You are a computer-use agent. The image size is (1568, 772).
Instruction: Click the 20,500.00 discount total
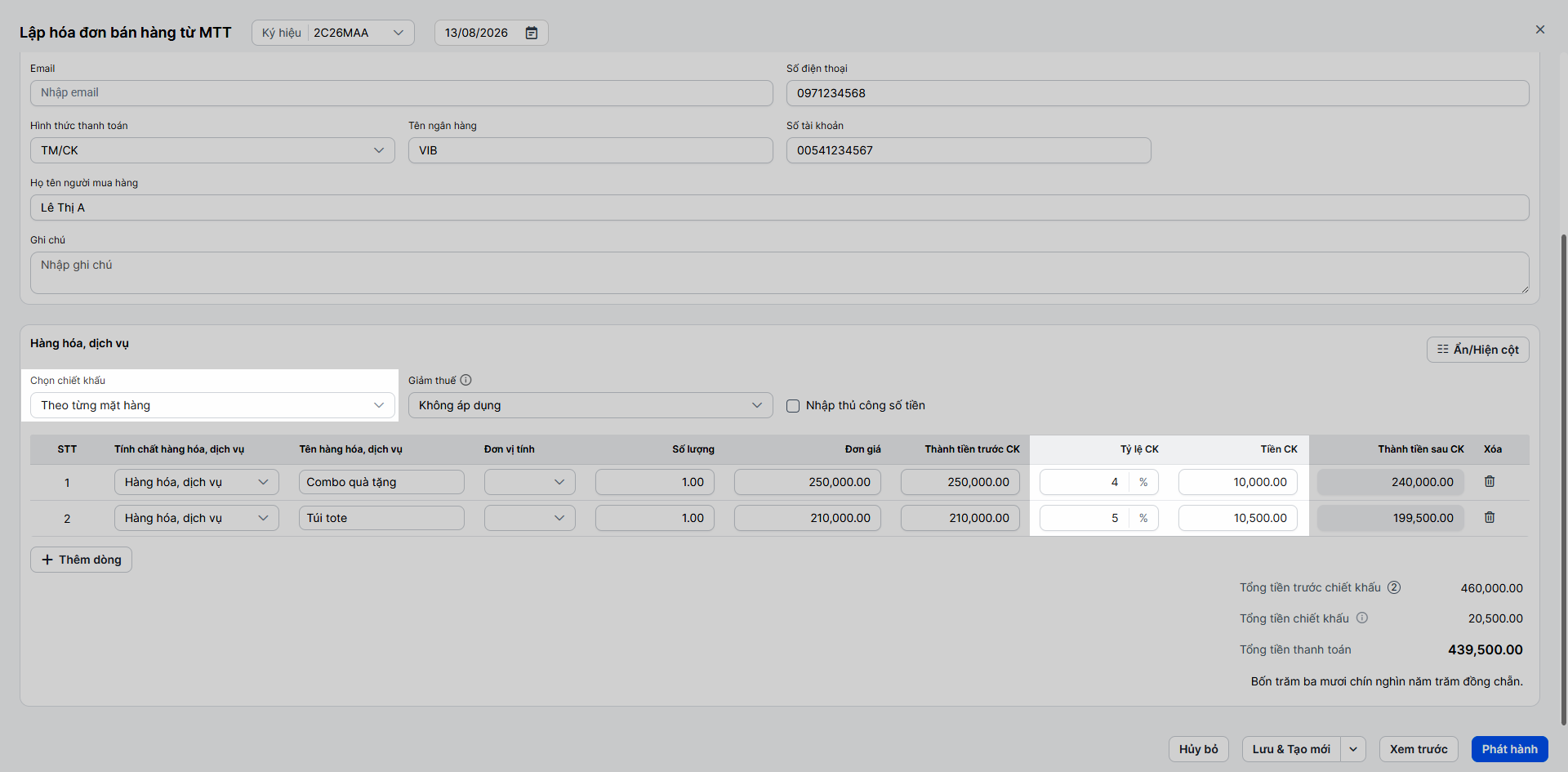coord(1495,618)
